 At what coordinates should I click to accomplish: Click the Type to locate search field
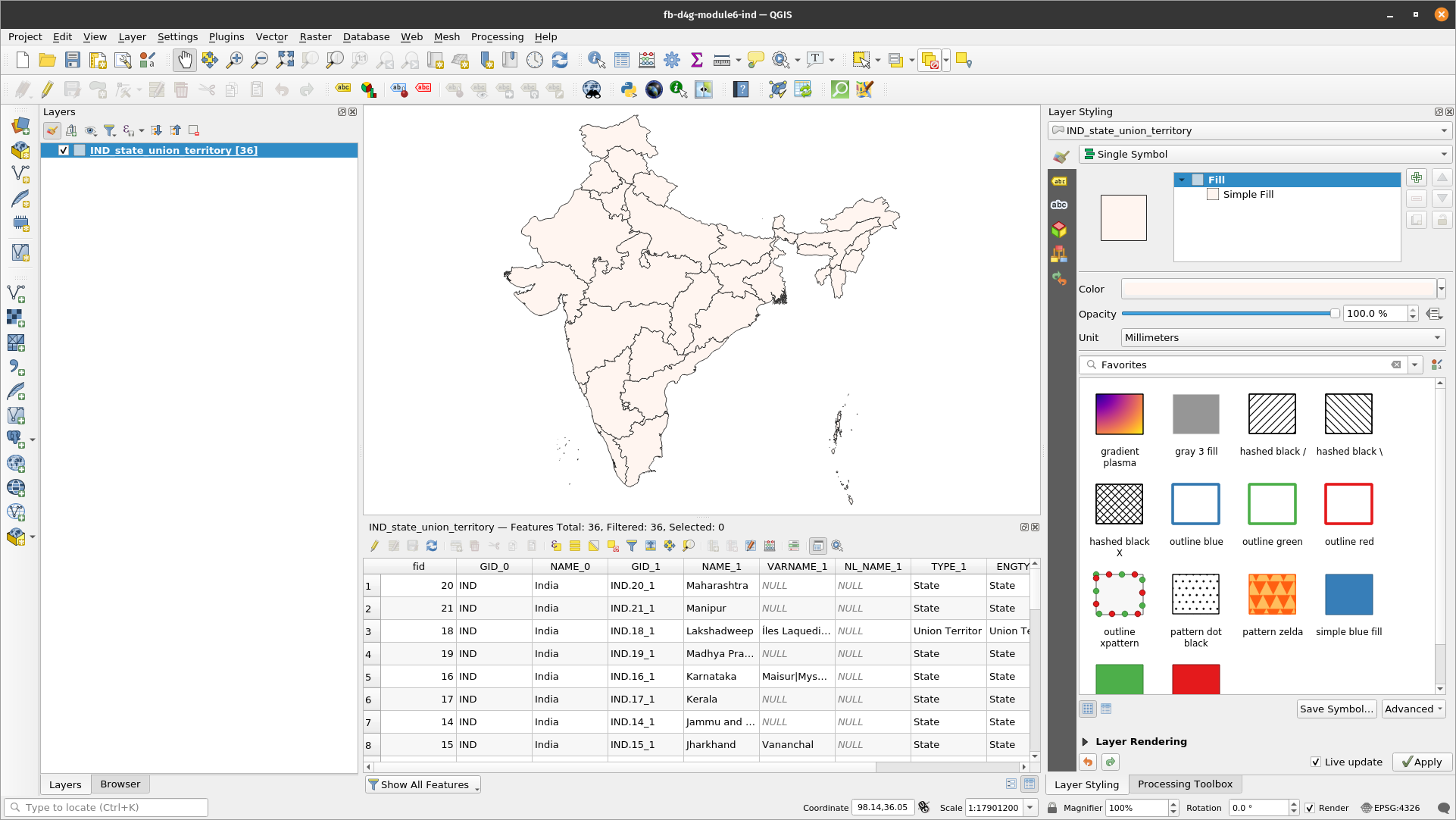(106, 808)
